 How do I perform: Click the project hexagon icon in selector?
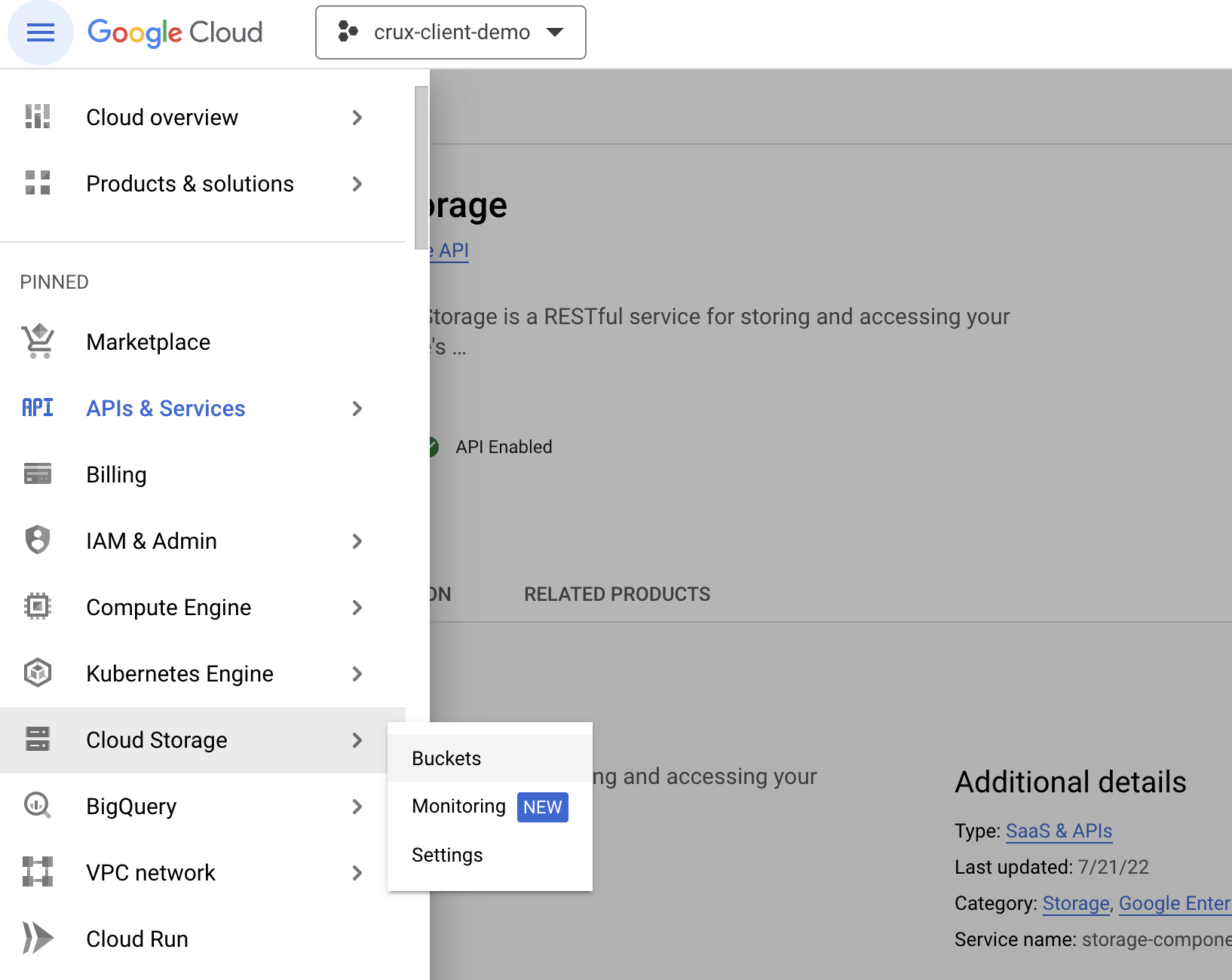(348, 32)
